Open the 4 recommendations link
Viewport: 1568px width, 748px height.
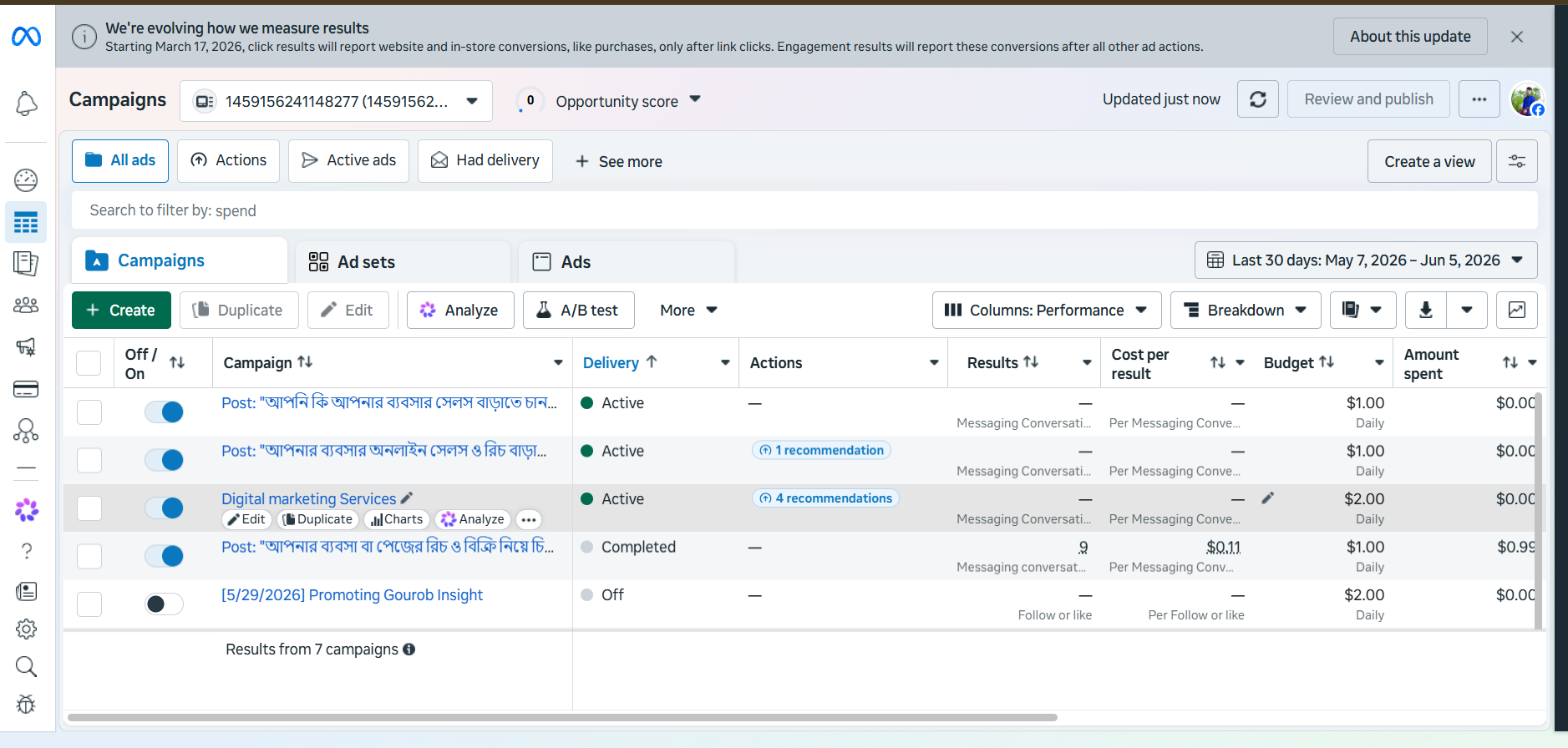click(x=825, y=498)
